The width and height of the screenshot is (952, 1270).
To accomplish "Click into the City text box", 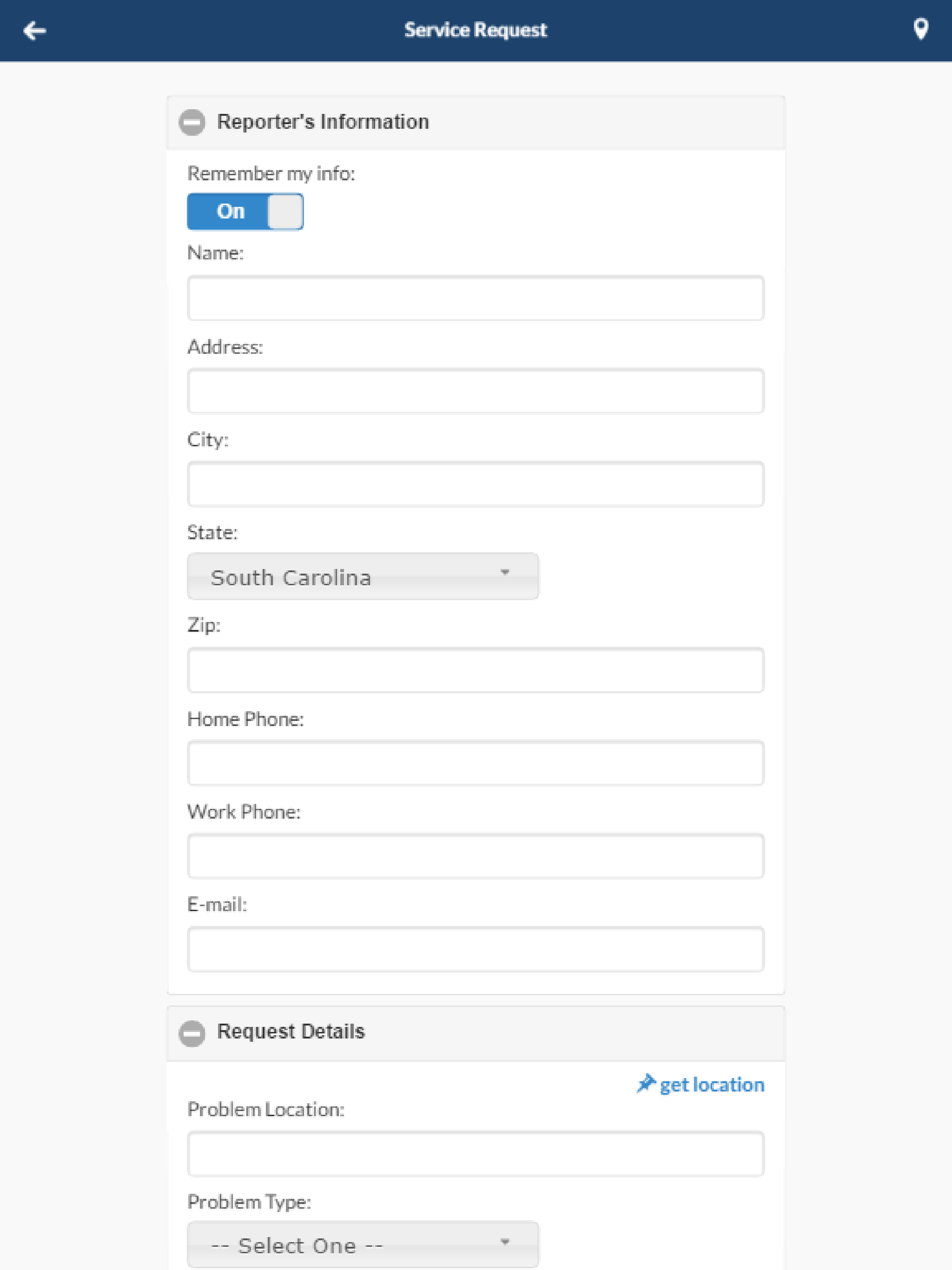I will (x=476, y=484).
